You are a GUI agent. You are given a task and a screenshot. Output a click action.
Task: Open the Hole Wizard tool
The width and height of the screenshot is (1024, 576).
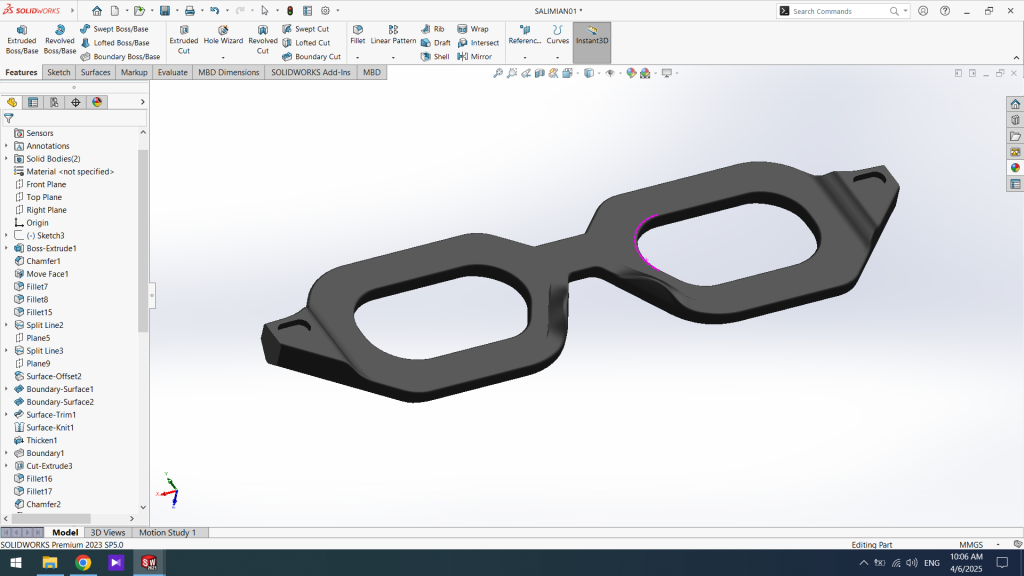pos(223,35)
